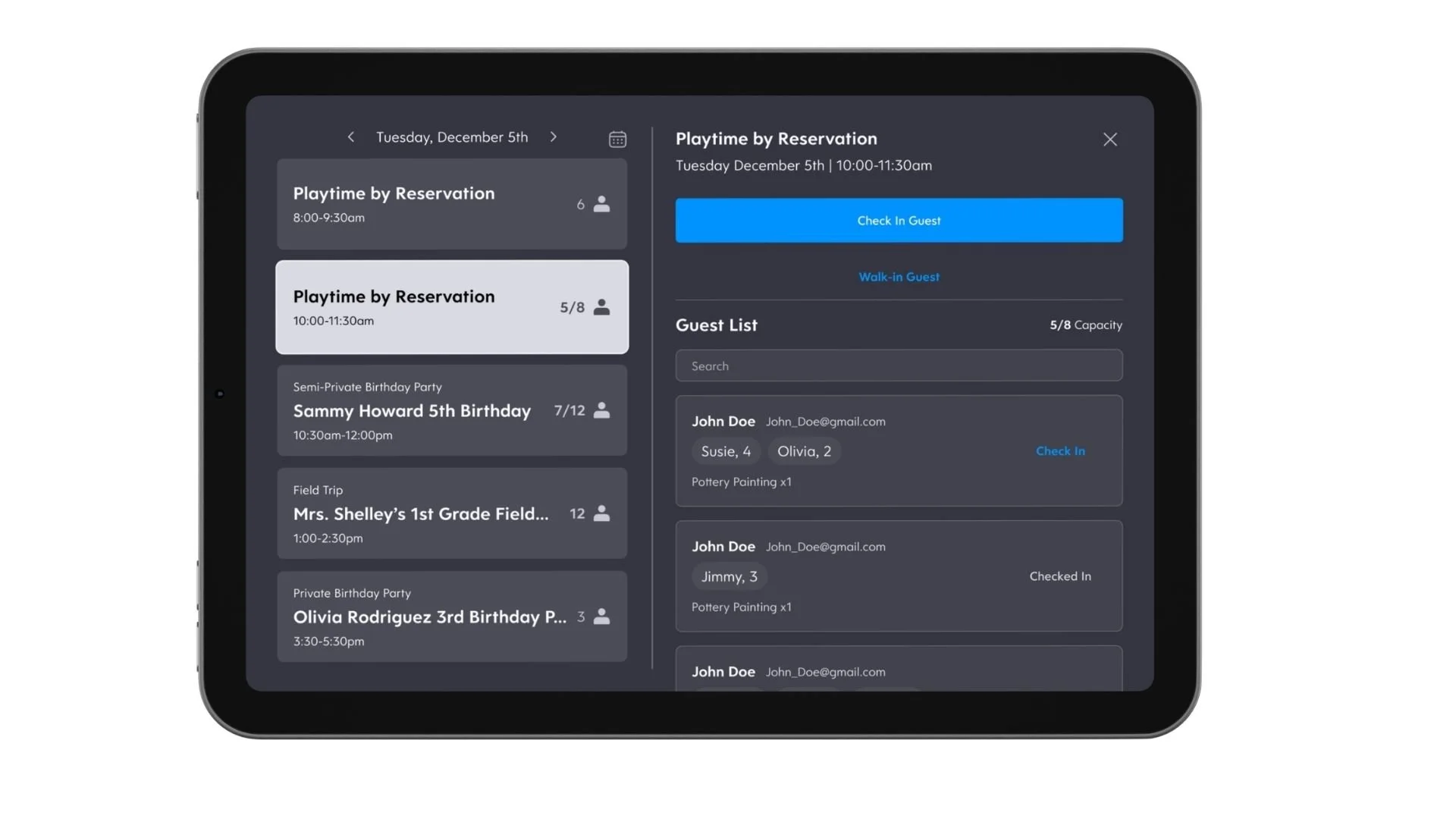This screenshot has width=1456, height=819.
Task: Select the Susie, 4 child chip
Action: click(726, 452)
